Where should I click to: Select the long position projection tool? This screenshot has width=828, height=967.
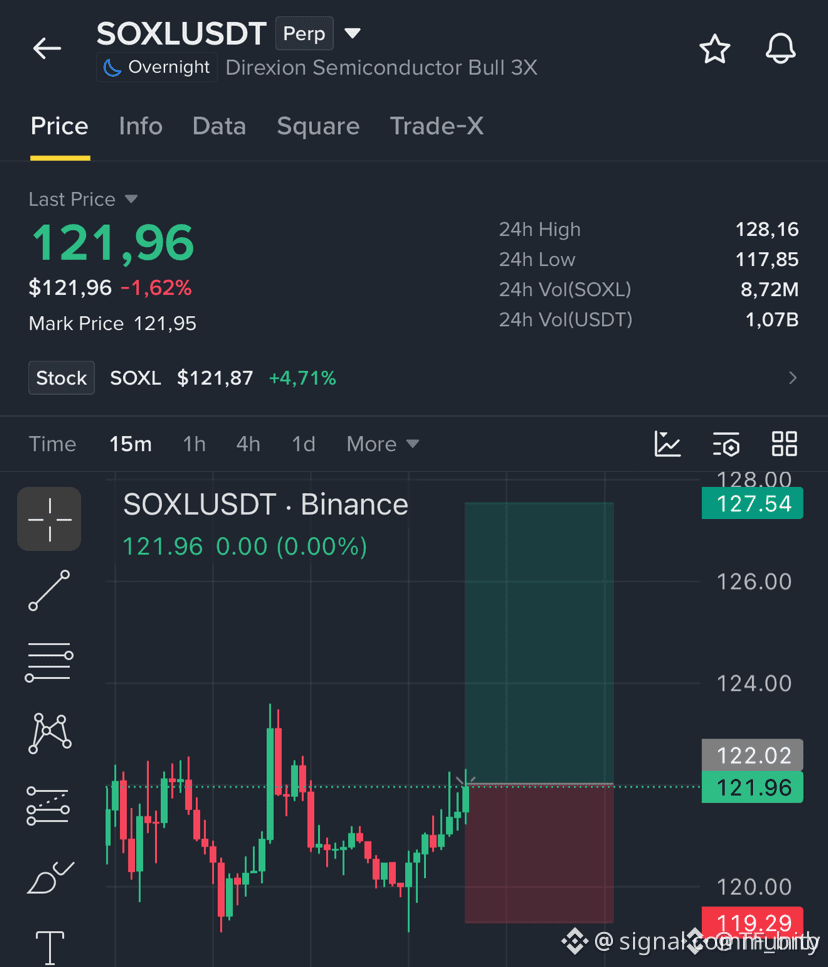(48, 806)
